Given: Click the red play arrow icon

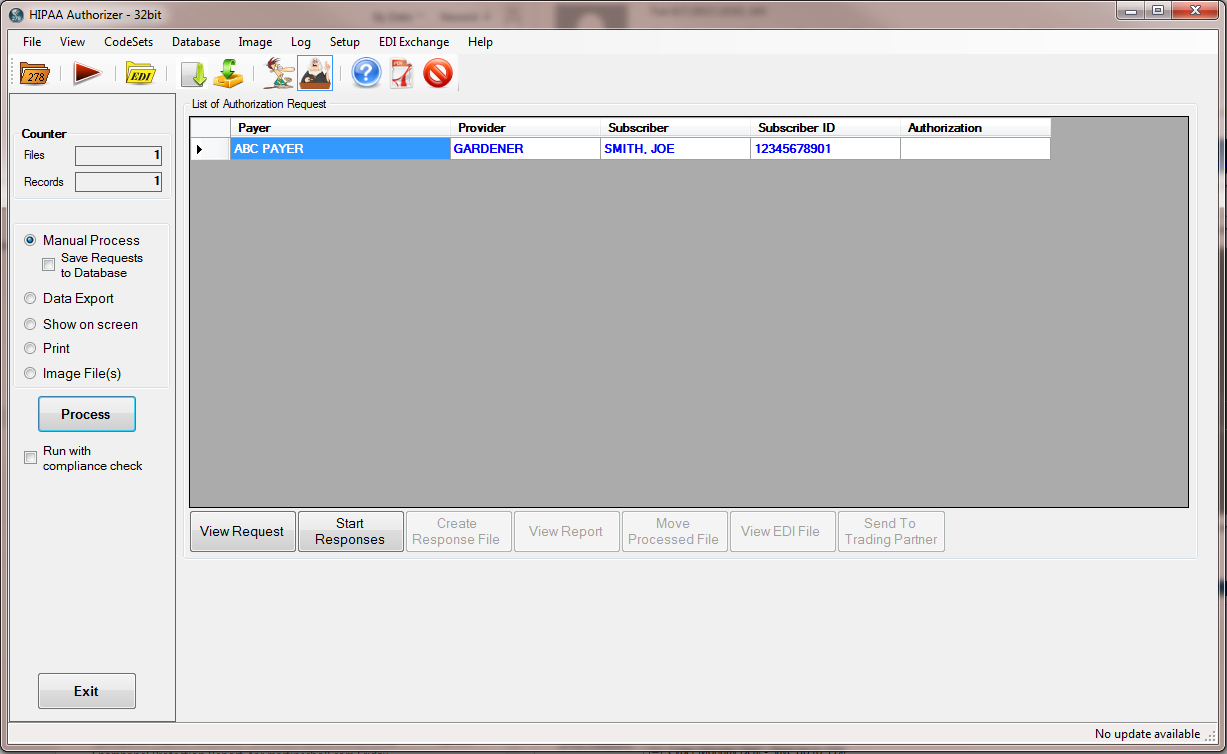Looking at the screenshot, I should pyautogui.click(x=87, y=74).
